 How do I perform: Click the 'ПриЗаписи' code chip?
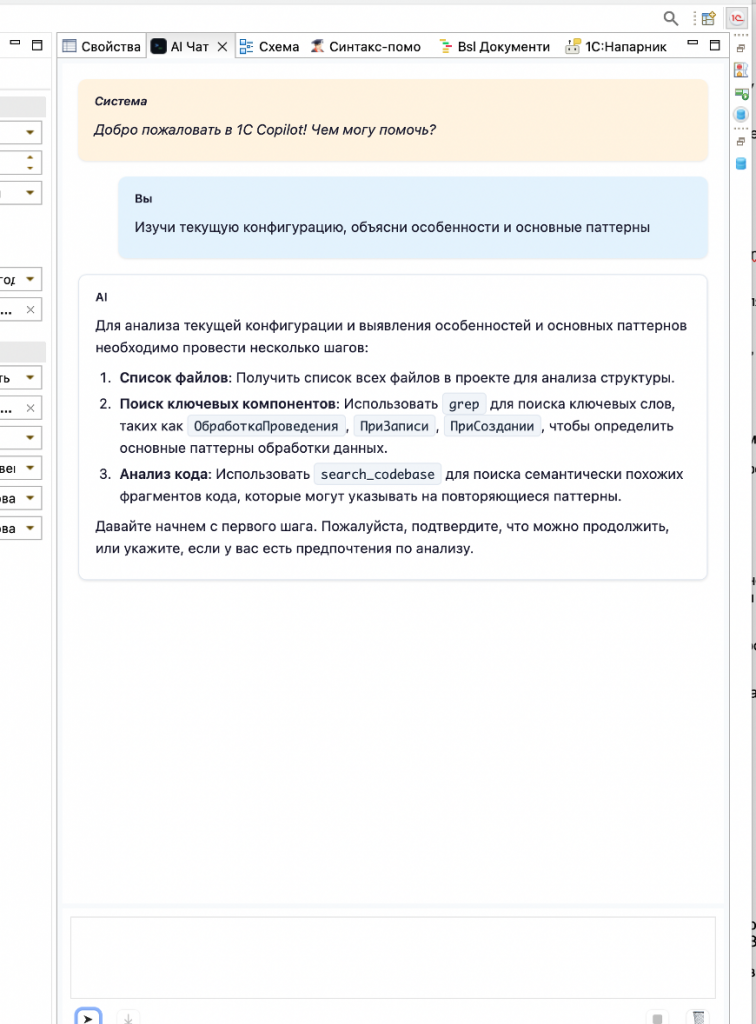click(394, 426)
